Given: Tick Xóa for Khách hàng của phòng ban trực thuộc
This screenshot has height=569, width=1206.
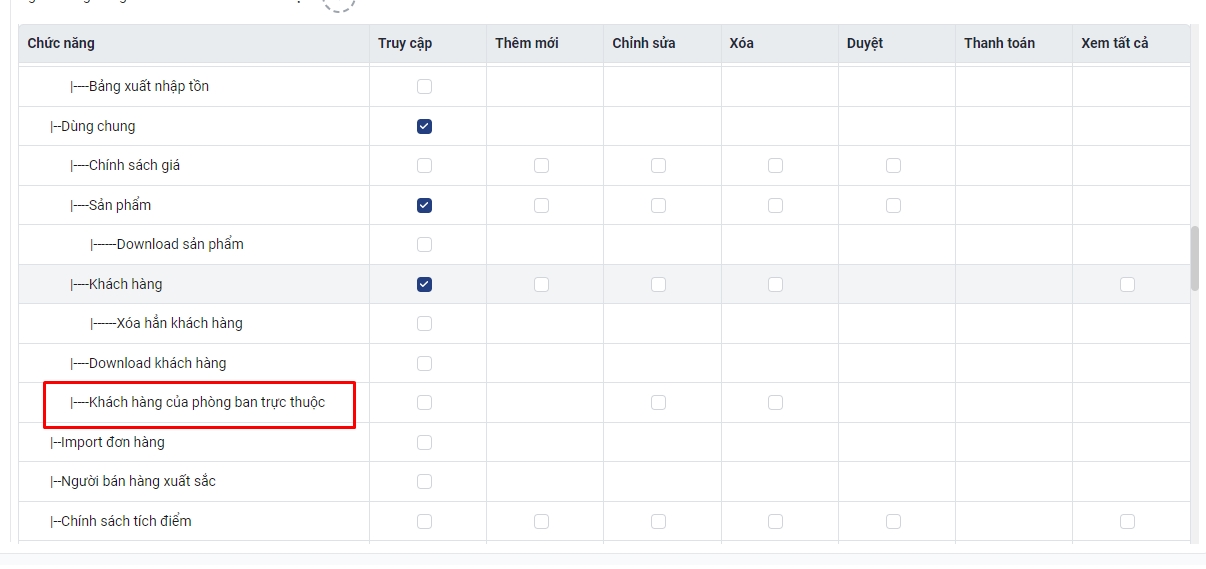Looking at the screenshot, I should (x=775, y=402).
